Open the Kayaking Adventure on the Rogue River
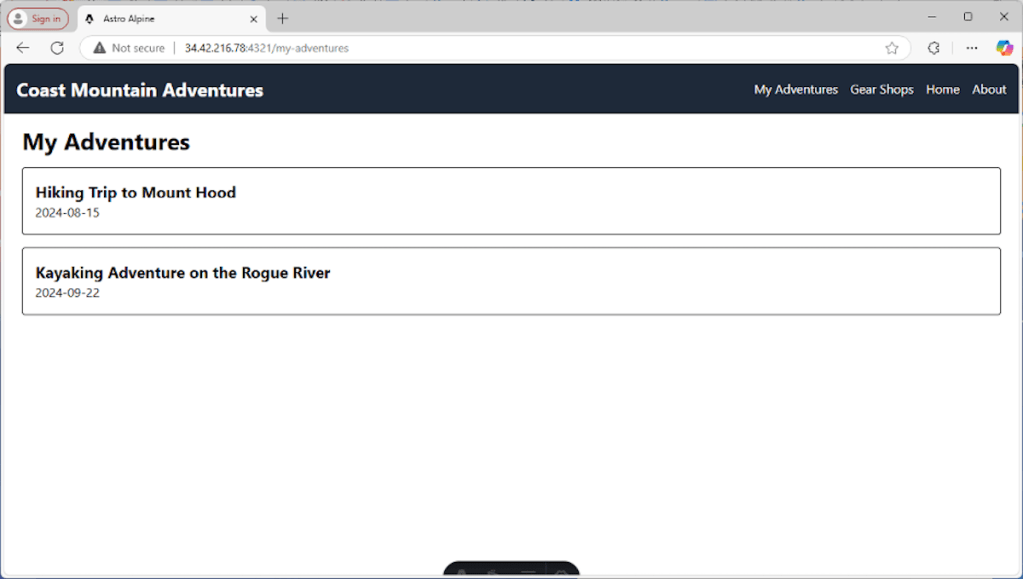Viewport: 1023px width, 579px height. pyautogui.click(x=182, y=273)
